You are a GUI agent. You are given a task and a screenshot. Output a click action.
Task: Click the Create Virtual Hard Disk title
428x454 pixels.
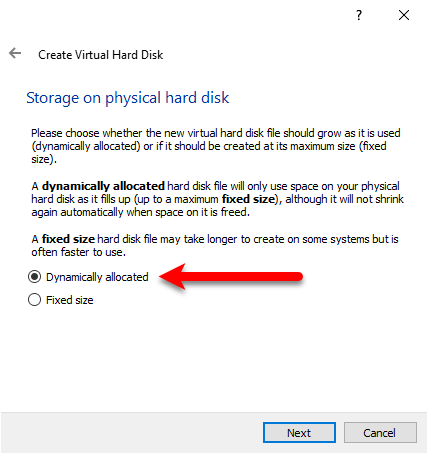[101, 55]
